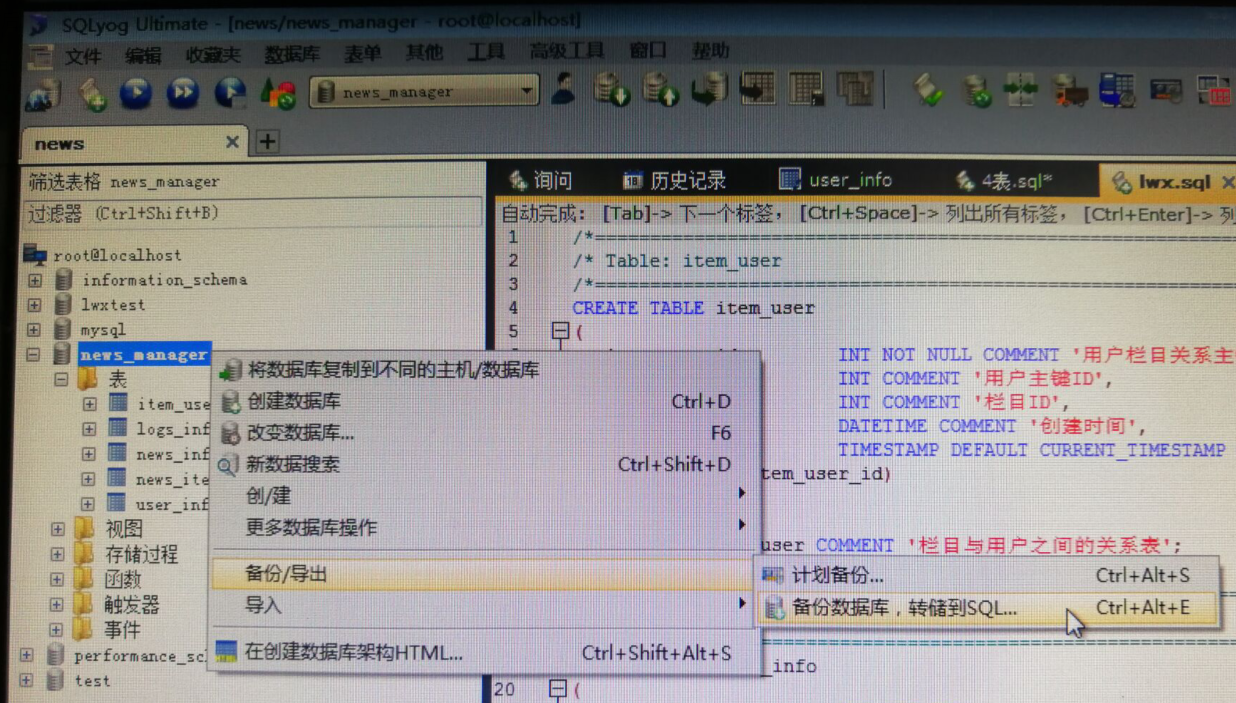Click the green arrows sync toolbar icon

(1022, 91)
